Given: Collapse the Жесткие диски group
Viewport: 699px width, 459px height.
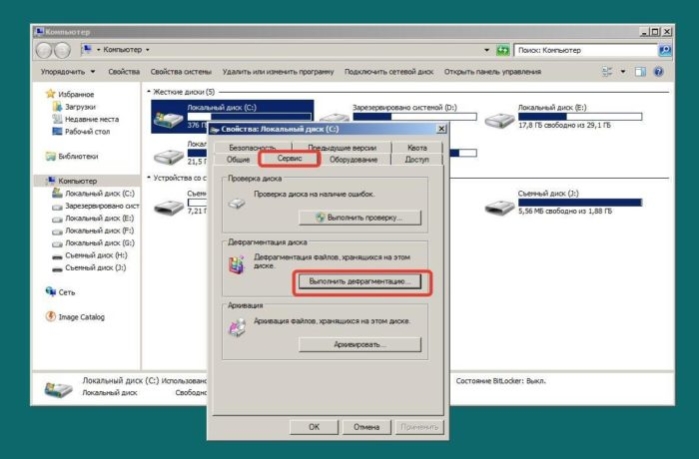Looking at the screenshot, I should [149, 92].
